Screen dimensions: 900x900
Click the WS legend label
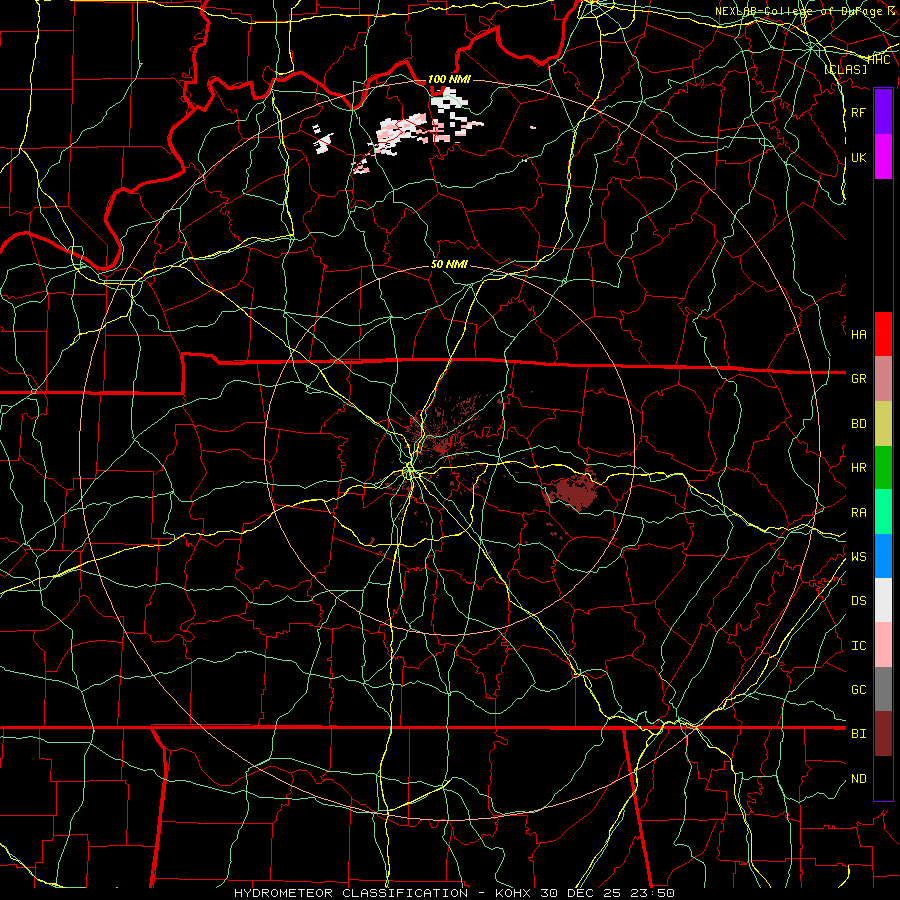(858, 556)
